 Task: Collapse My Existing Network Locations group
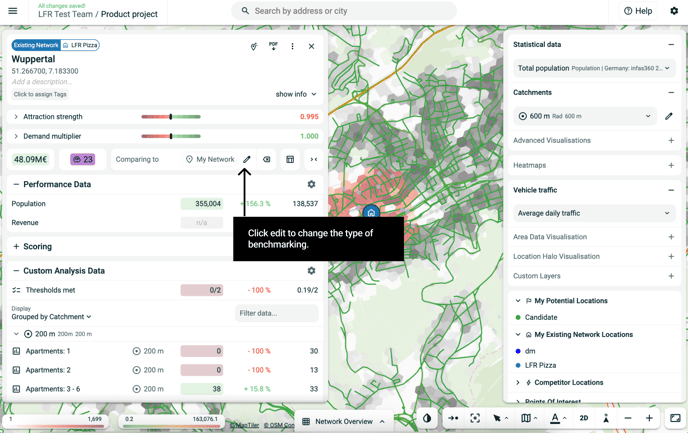coord(518,335)
